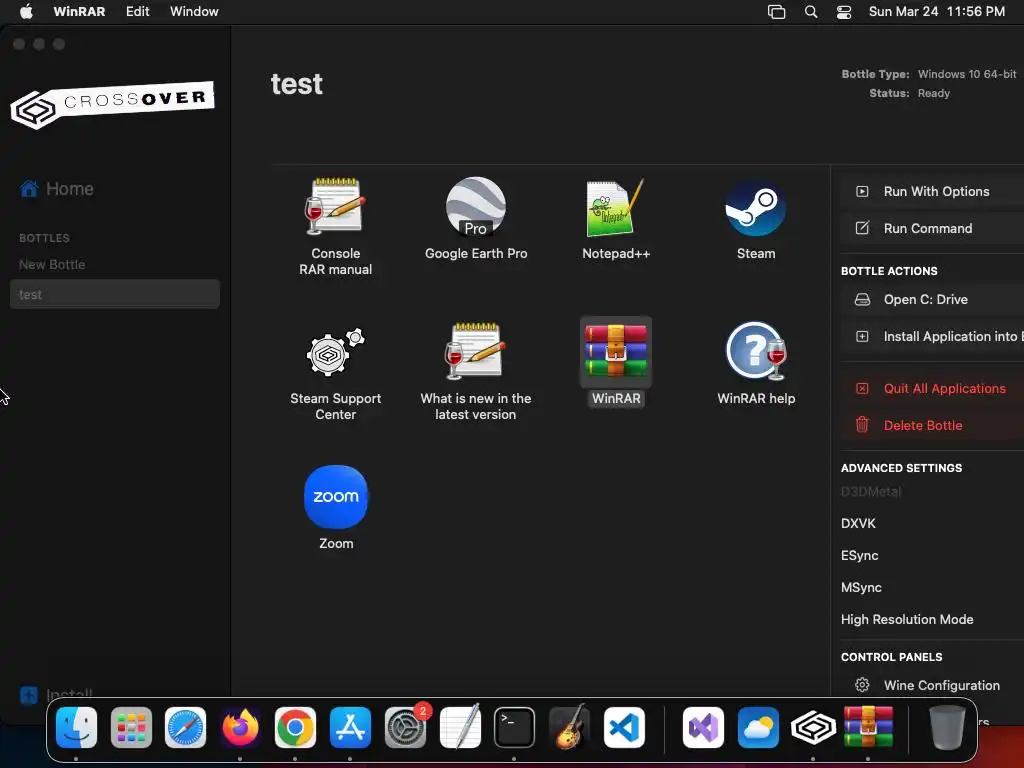
Task: Click the 'test' bottle title heading
Action: 296,84
